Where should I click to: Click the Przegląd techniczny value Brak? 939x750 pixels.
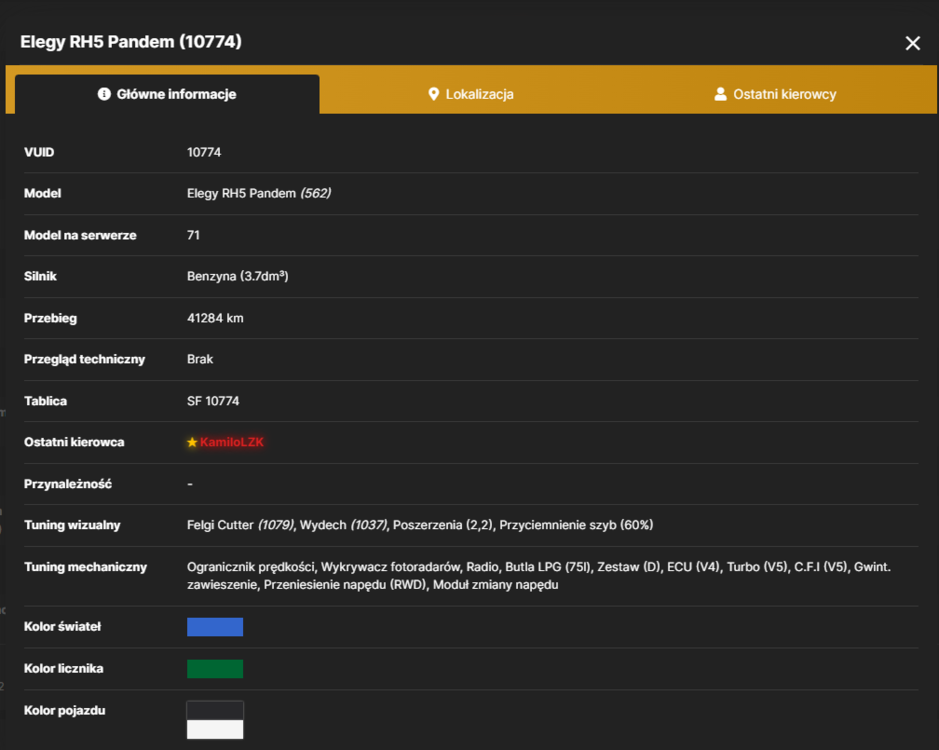coord(200,359)
